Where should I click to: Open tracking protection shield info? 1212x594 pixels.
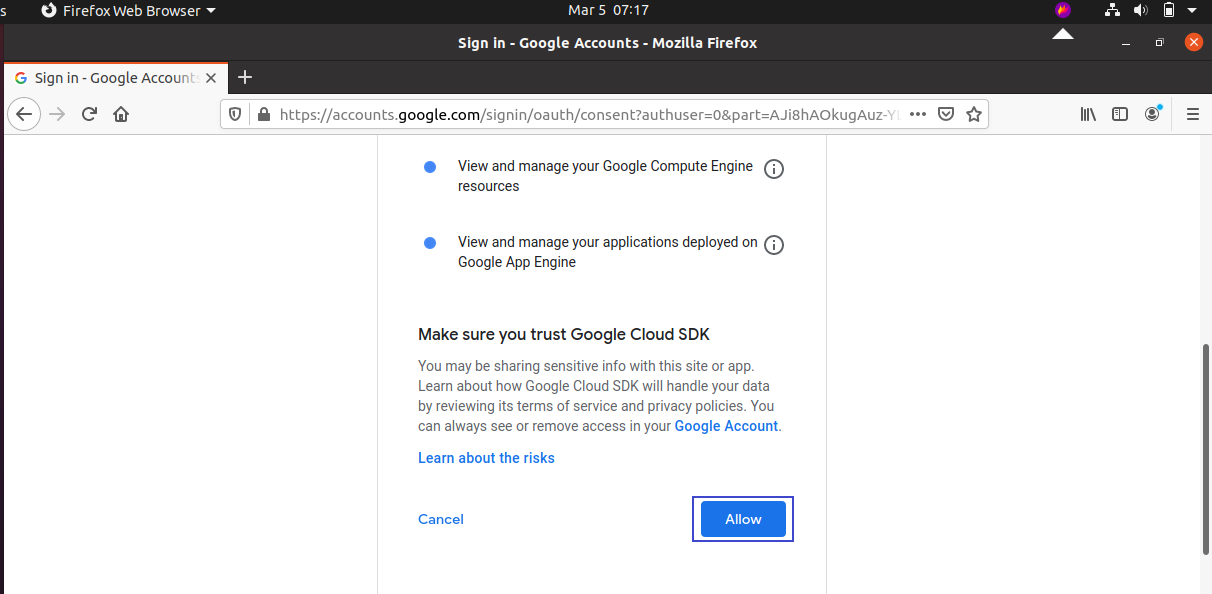click(x=236, y=114)
